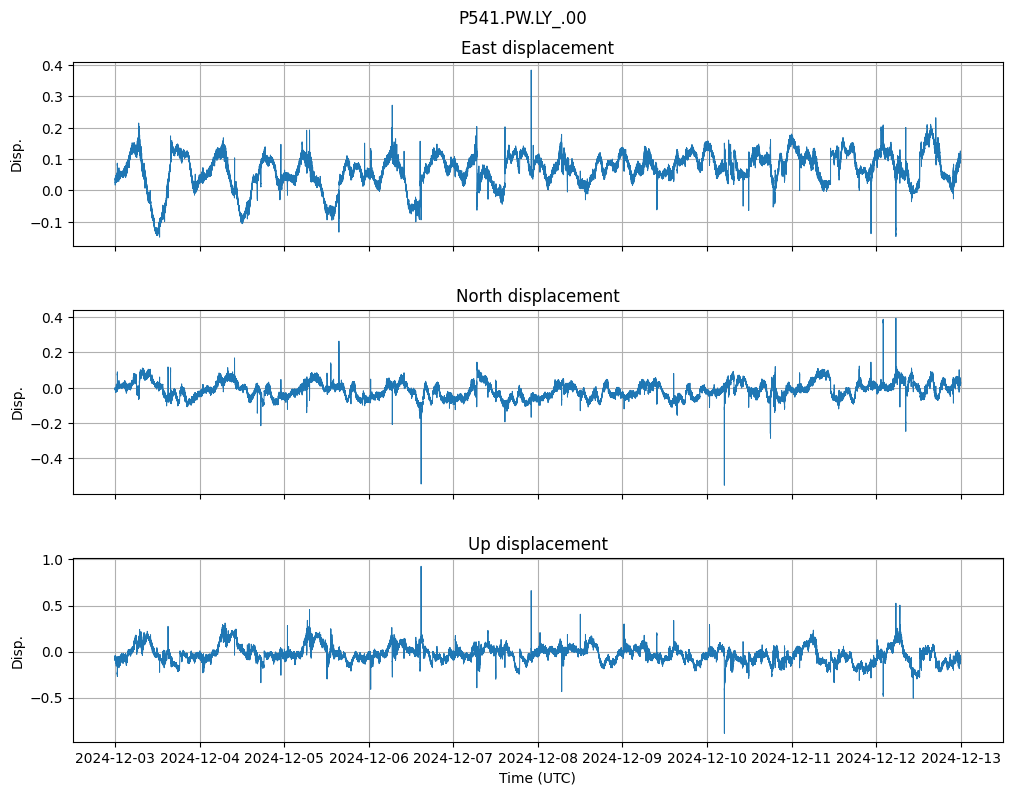
Task: Select the 2024-12-06 date tick label
Action: pos(369,758)
